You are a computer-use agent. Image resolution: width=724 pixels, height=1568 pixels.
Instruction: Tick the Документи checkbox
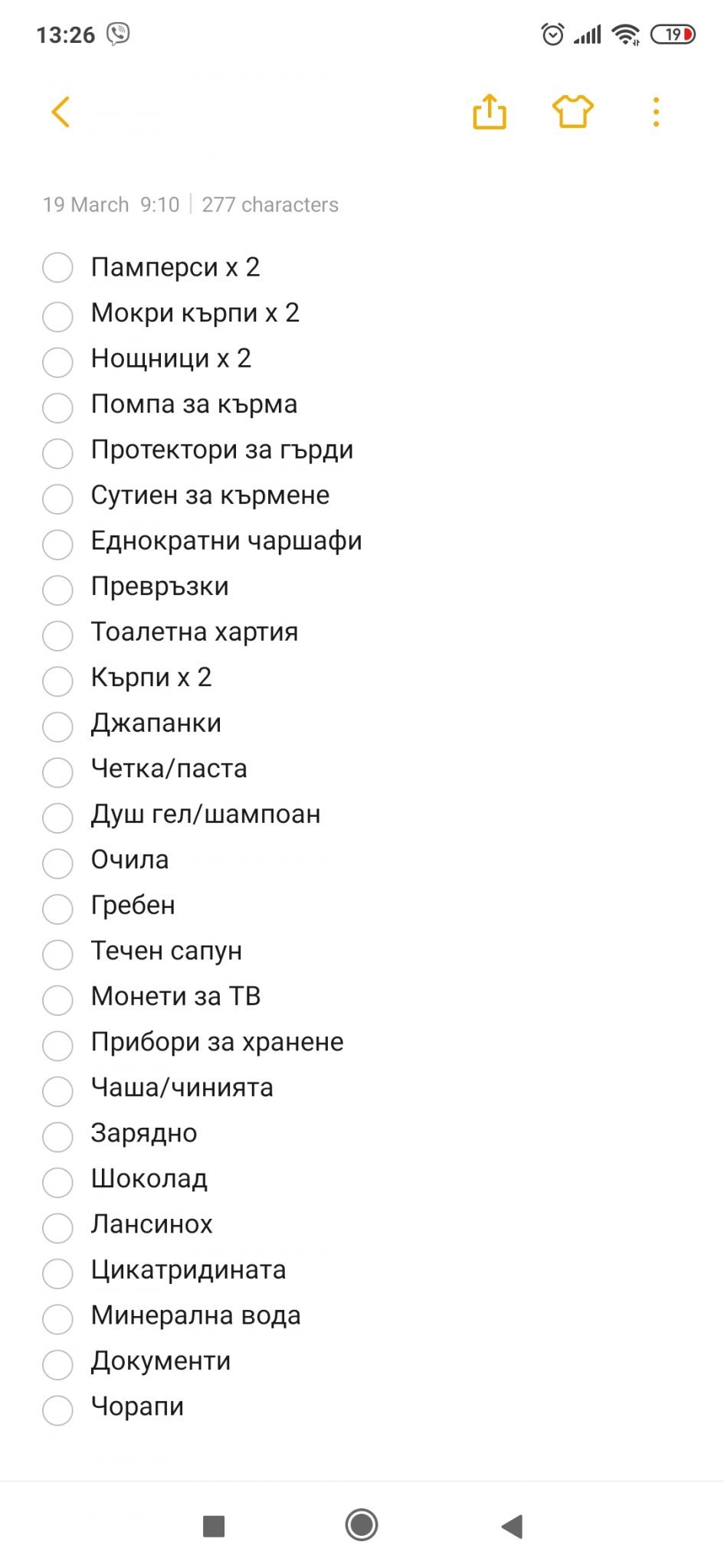click(x=57, y=1364)
